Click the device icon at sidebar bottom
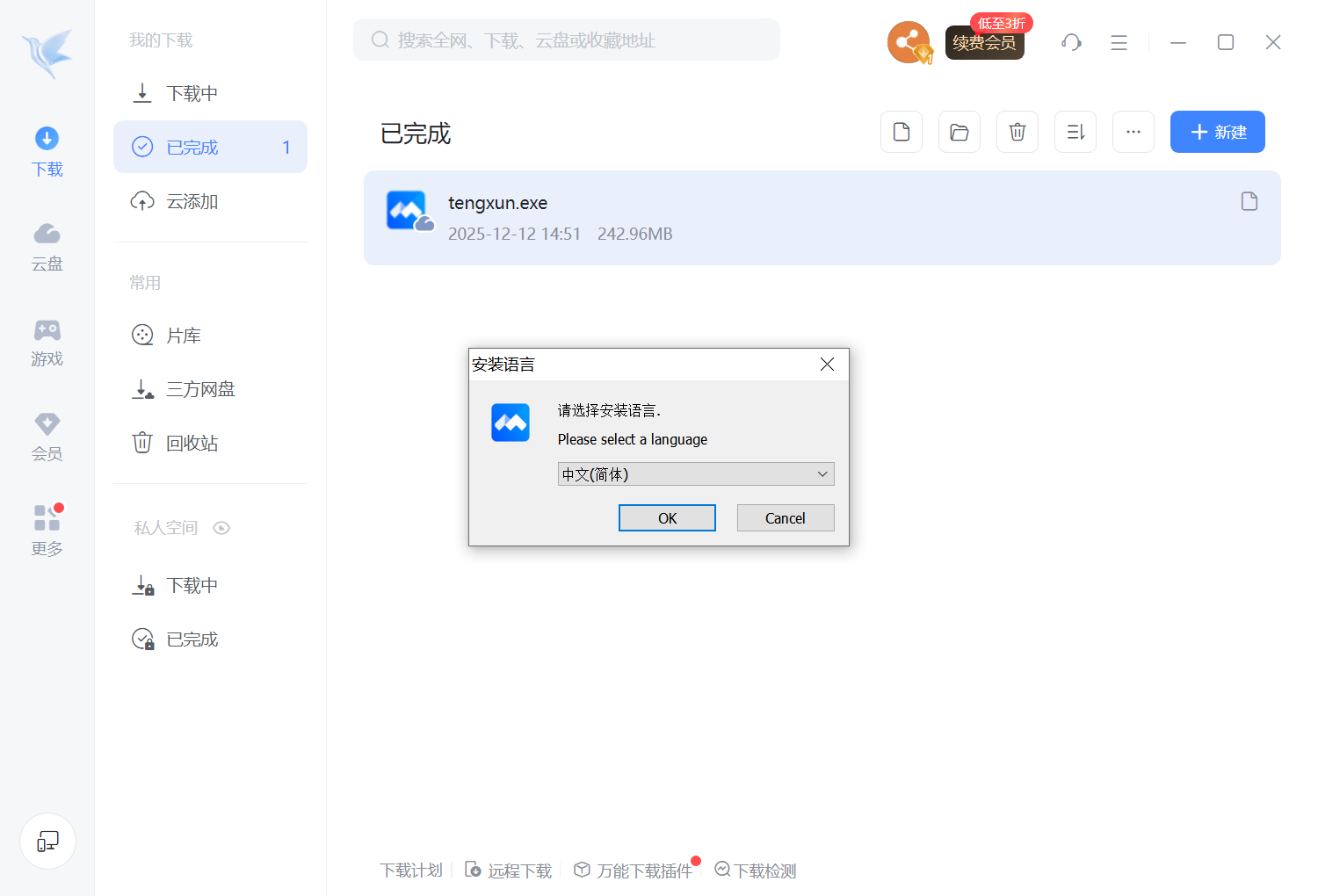Image resolution: width=1318 pixels, height=896 pixels. click(x=47, y=842)
